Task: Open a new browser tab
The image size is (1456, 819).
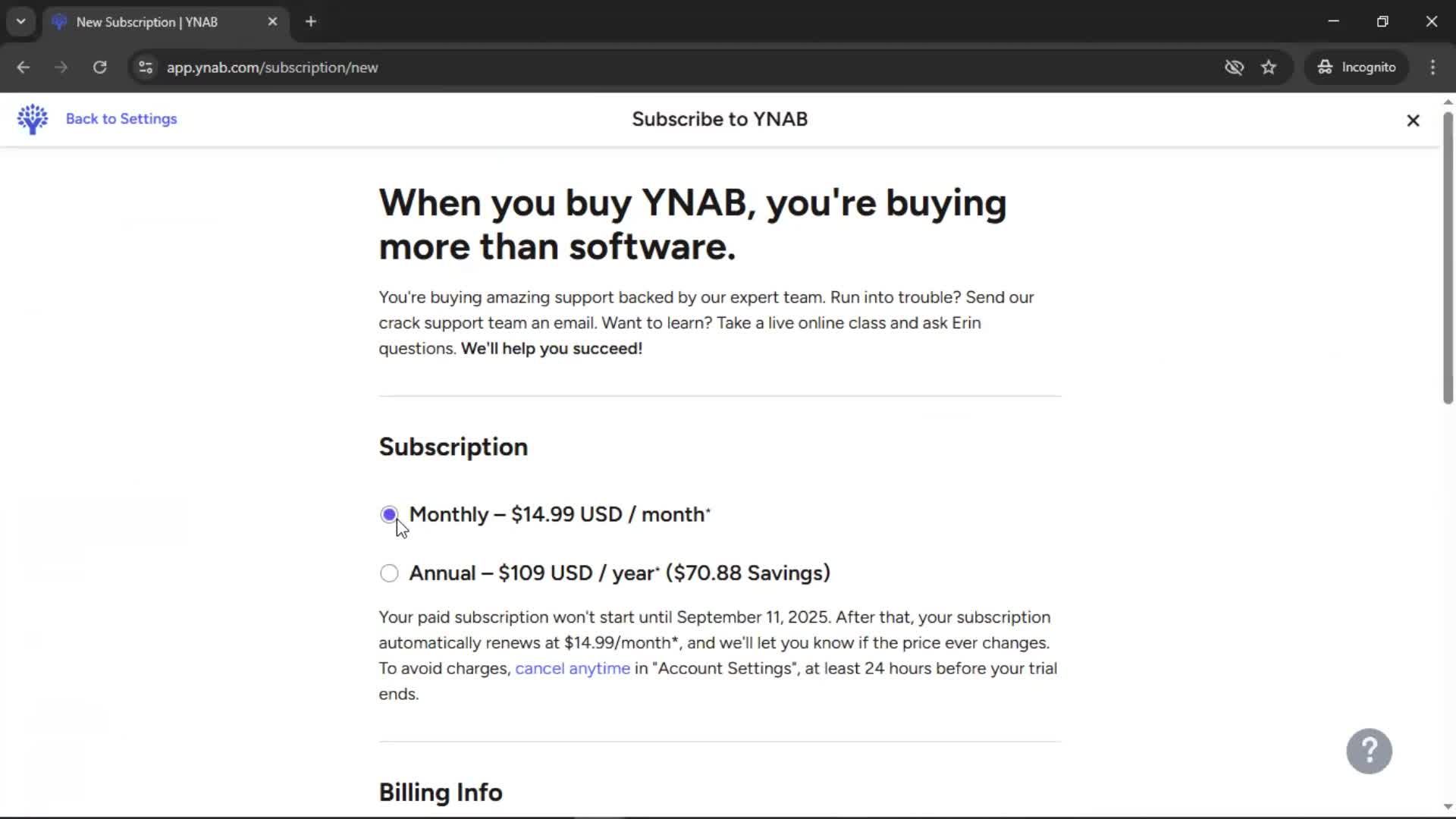Action: click(x=311, y=22)
